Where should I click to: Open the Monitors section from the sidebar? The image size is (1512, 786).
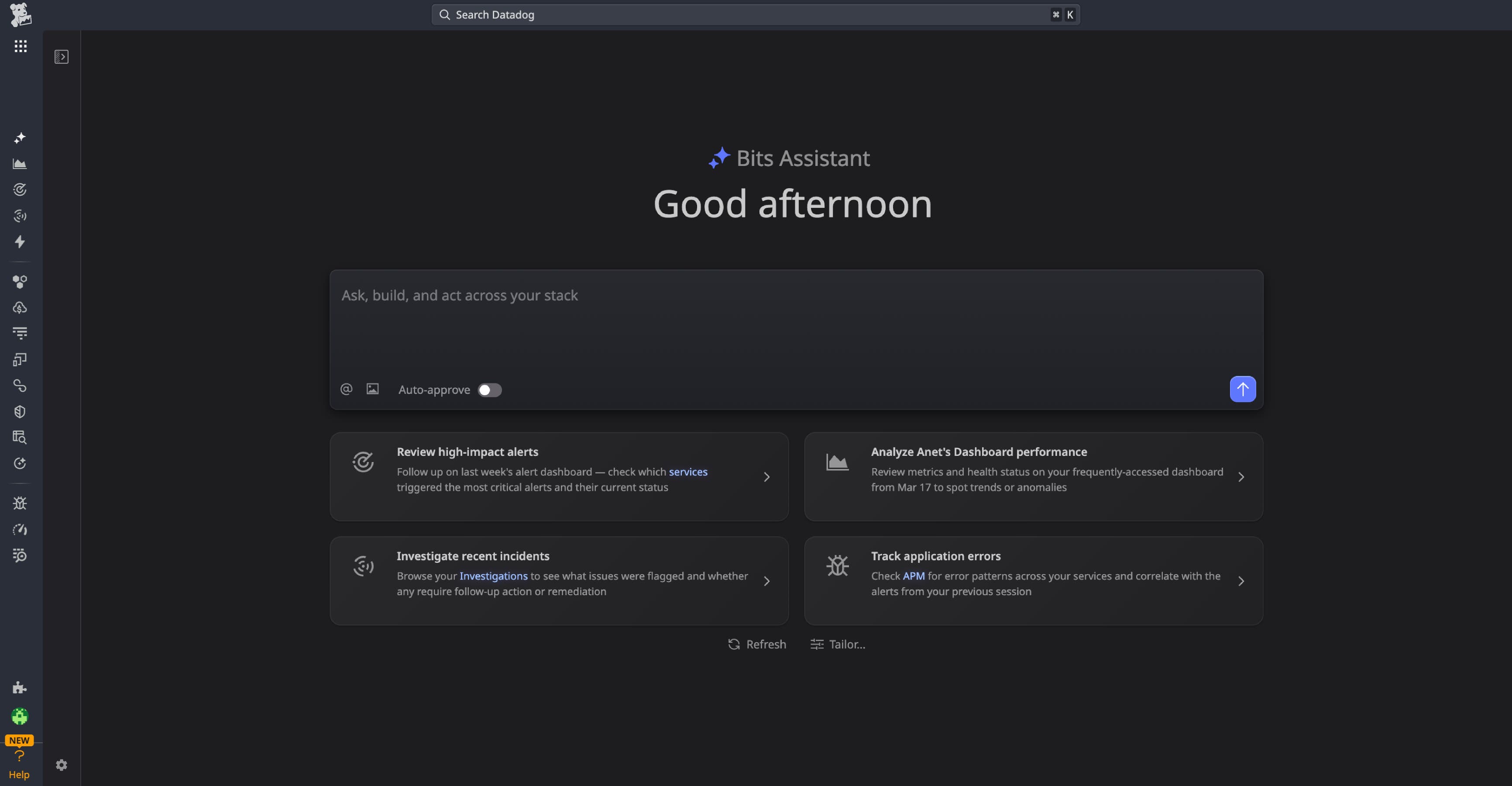[x=20, y=189]
